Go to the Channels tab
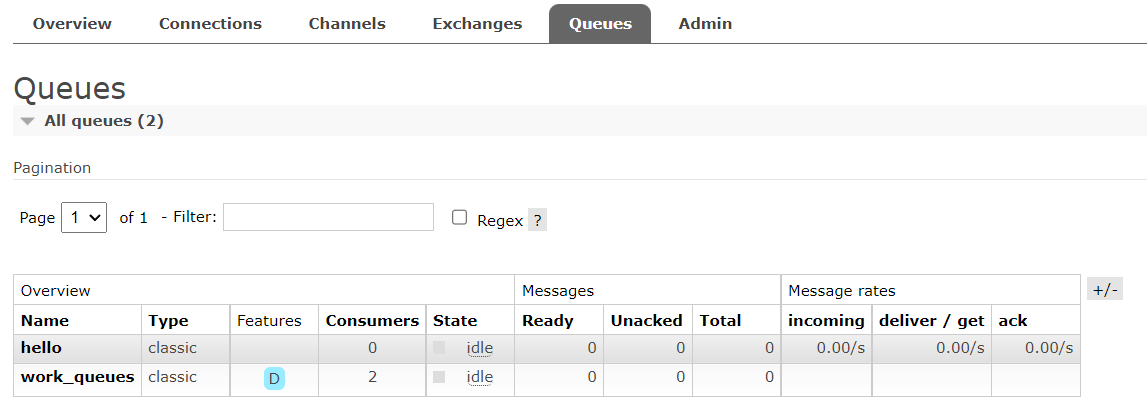The height and width of the screenshot is (408, 1147). 347,24
